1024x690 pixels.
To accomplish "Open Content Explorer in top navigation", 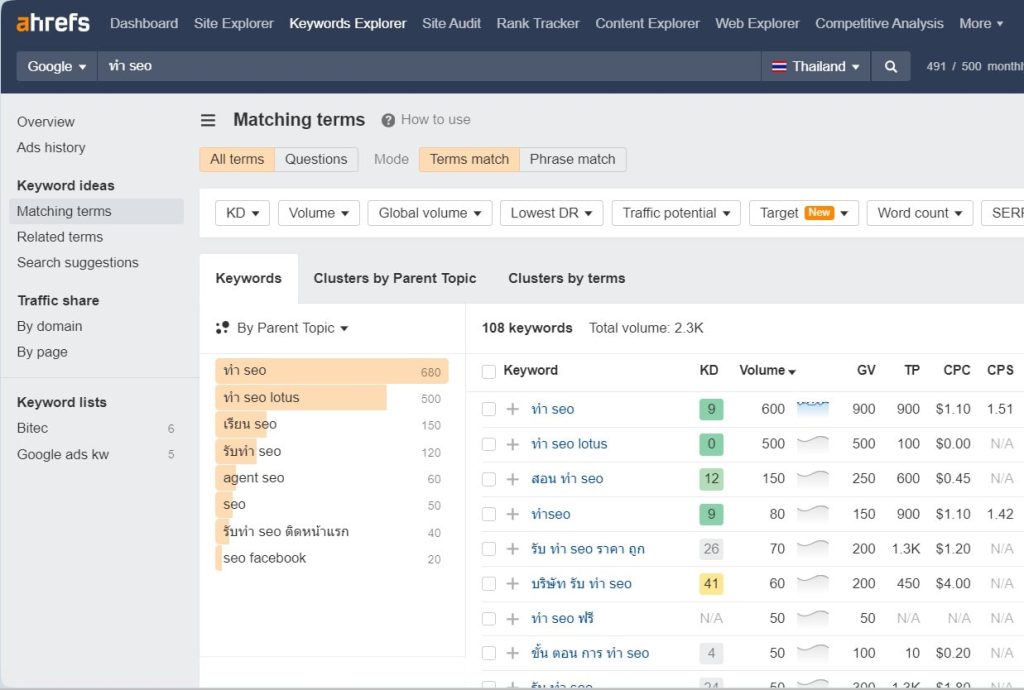I will [x=647, y=24].
